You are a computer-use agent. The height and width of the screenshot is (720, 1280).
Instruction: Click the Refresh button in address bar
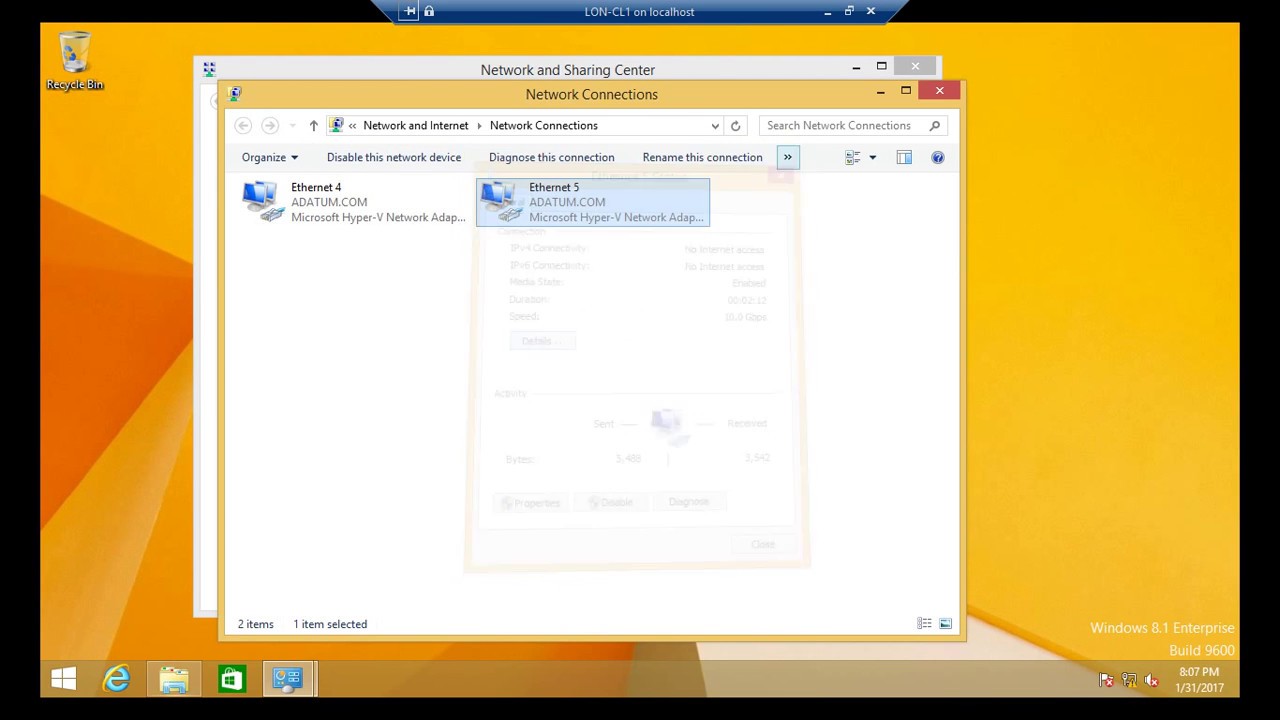pos(735,126)
